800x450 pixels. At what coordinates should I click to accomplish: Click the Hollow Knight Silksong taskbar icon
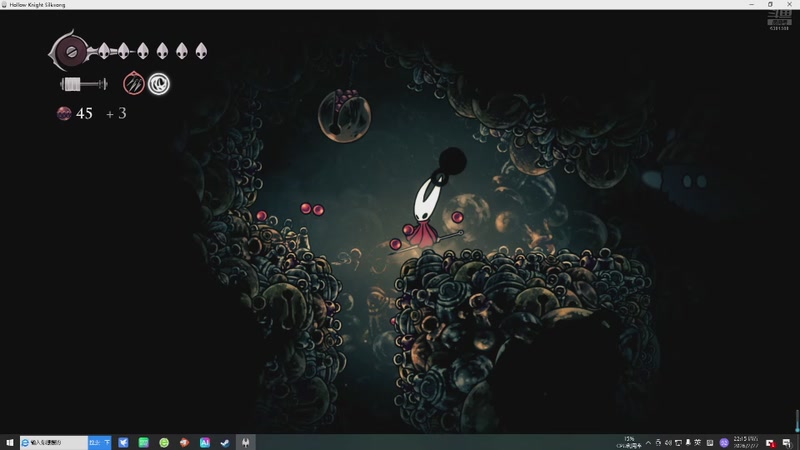tap(245, 442)
